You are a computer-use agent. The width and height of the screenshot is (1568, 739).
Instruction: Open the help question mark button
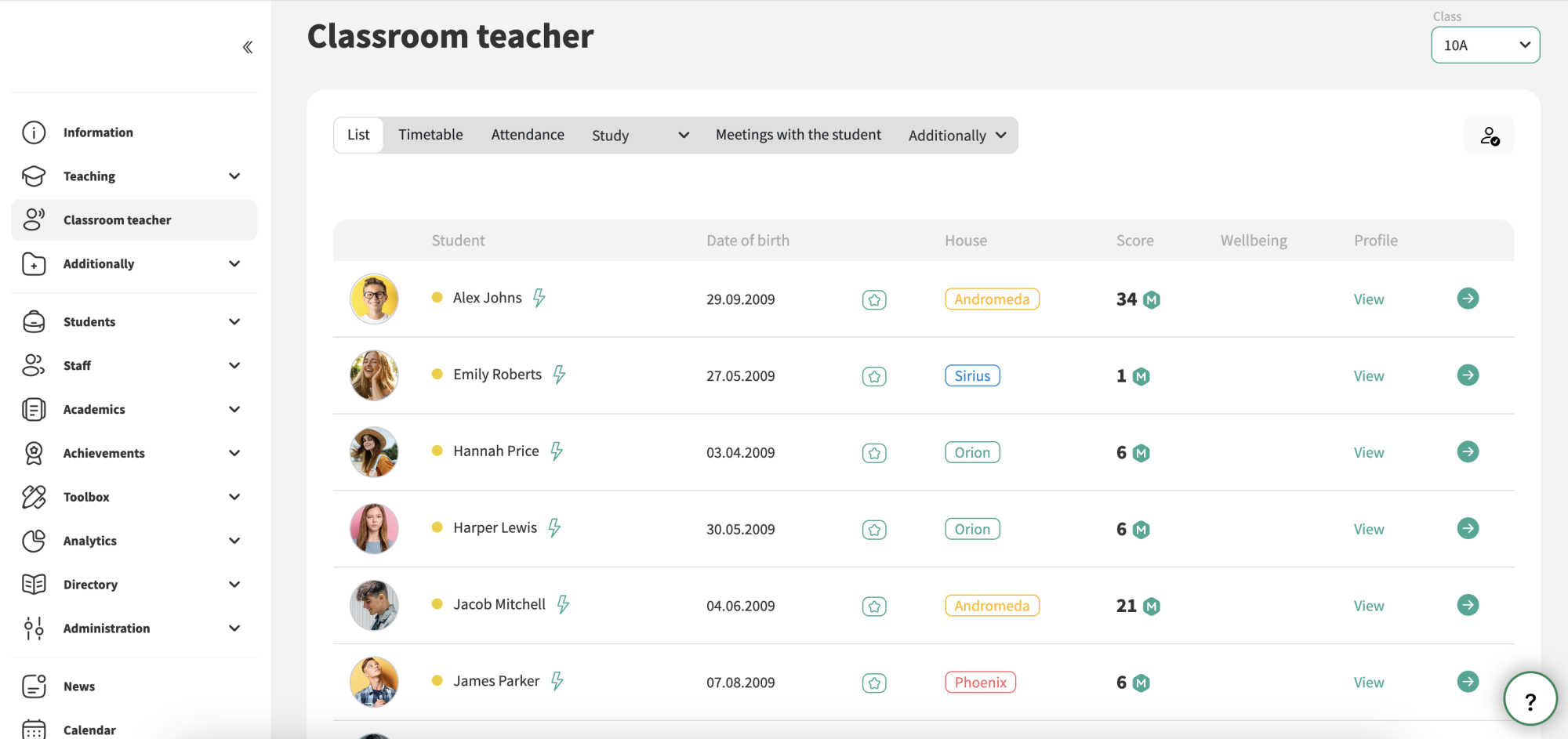tap(1530, 698)
